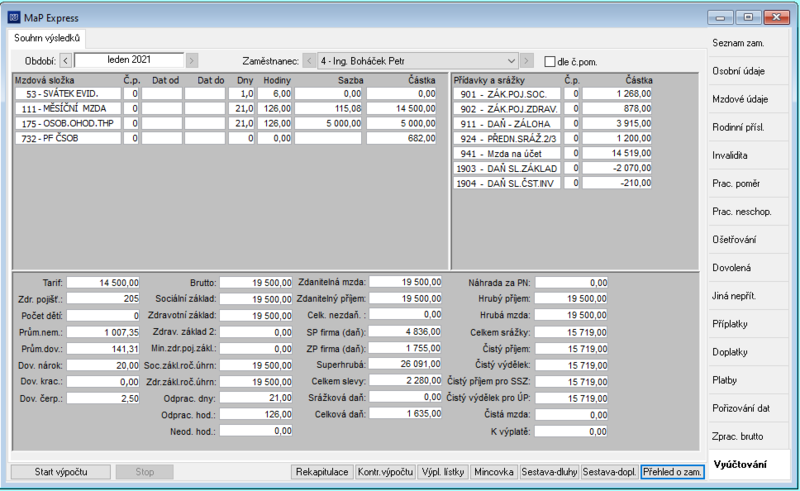800x491 pixels.
Task: Click the K výplatě value field
Action: tap(571, 432)
